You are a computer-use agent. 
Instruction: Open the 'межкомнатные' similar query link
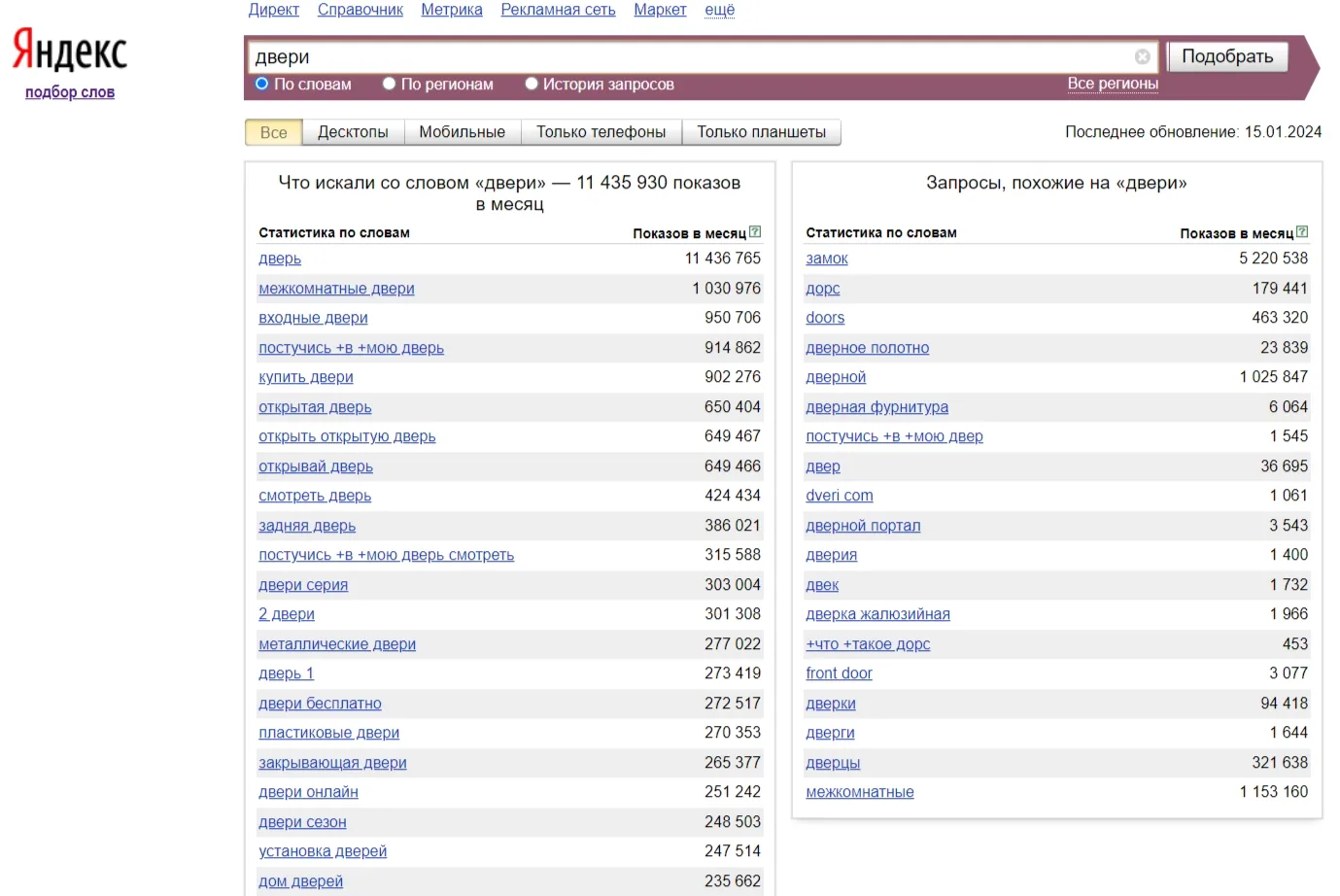(x=860, y=792)
